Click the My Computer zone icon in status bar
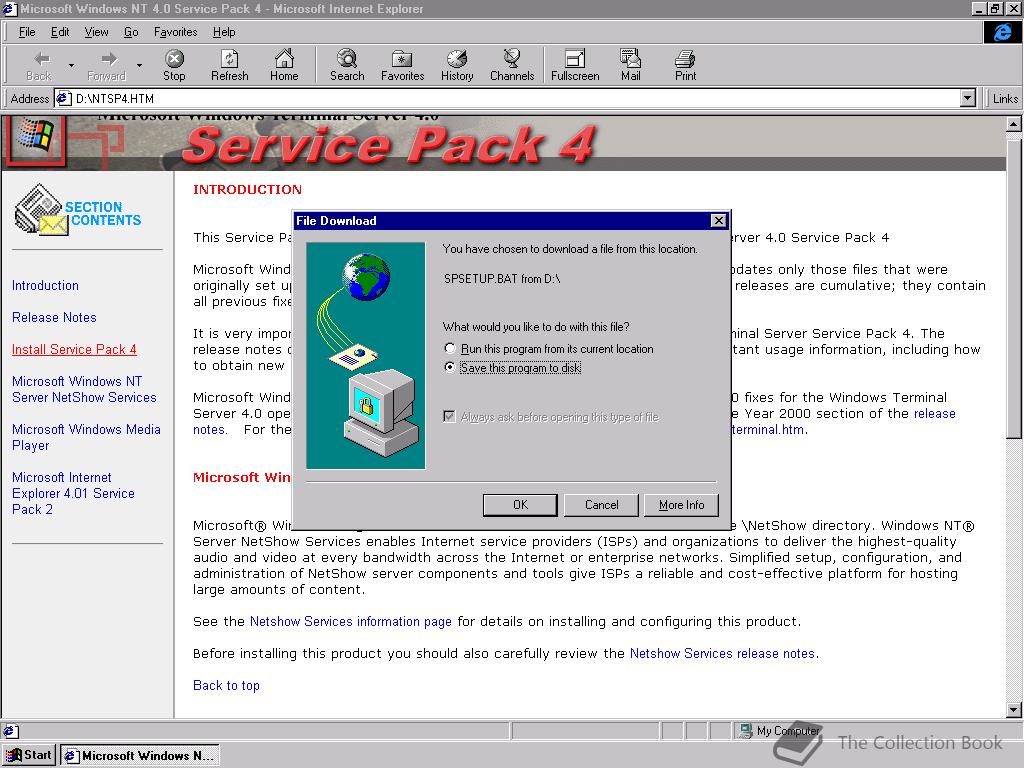 [745, 731]
